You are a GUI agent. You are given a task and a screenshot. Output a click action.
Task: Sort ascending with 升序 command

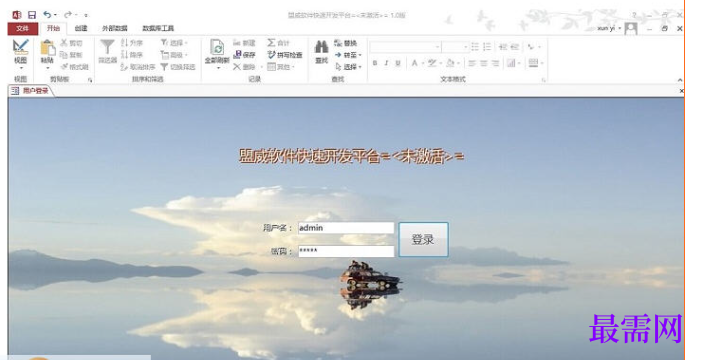click(x=132, y=43)
